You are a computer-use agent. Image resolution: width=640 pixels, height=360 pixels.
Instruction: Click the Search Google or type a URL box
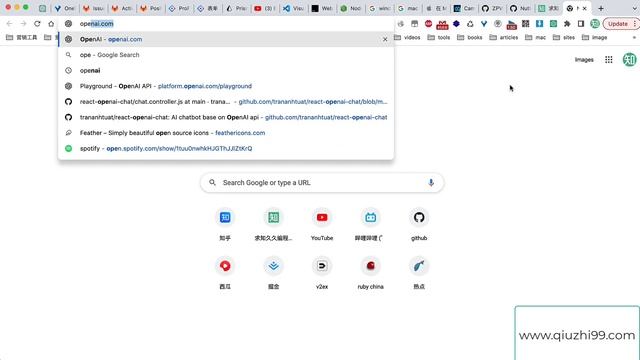[322, 182]
